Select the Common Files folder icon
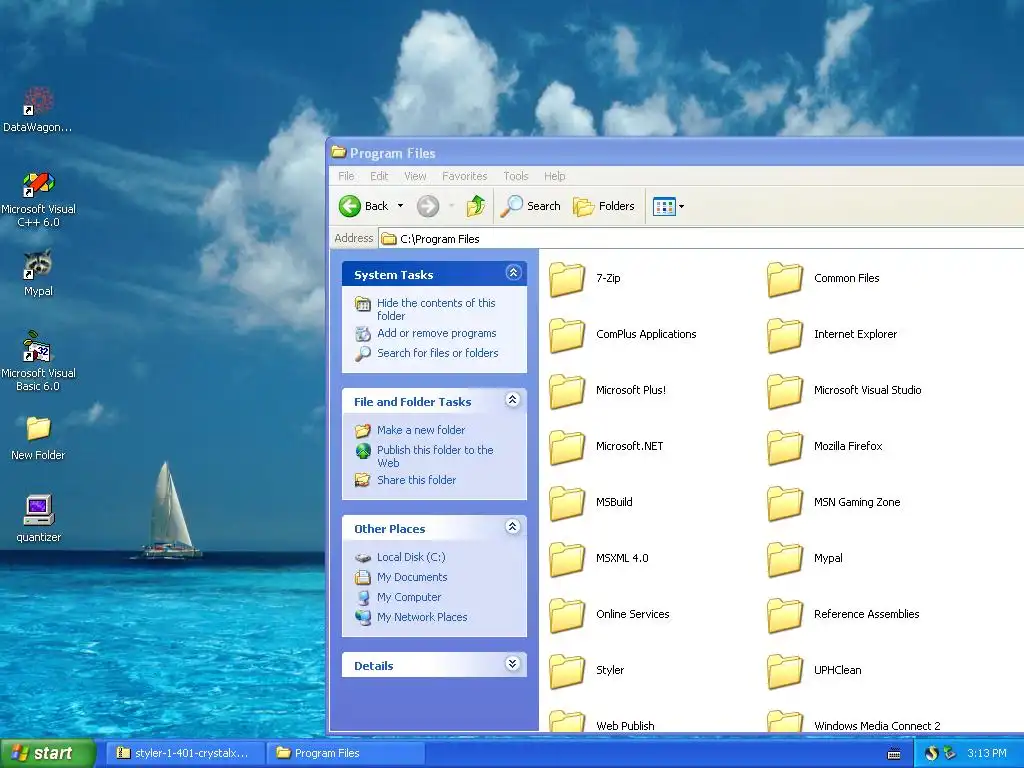The width and height of the screenshot is (1024, 768). [x=785, y=280]
